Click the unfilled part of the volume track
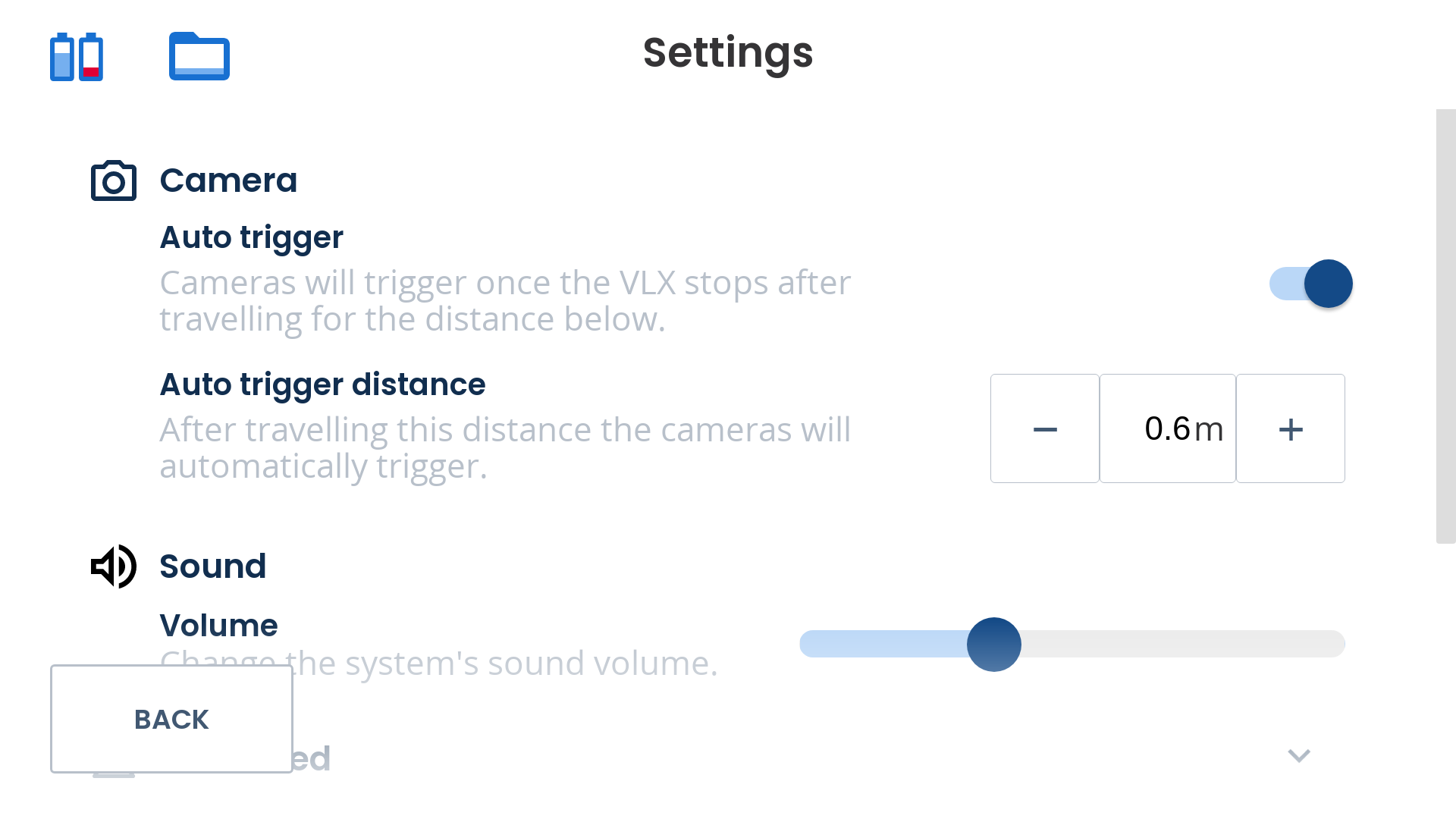 (x=1183, y=644)
